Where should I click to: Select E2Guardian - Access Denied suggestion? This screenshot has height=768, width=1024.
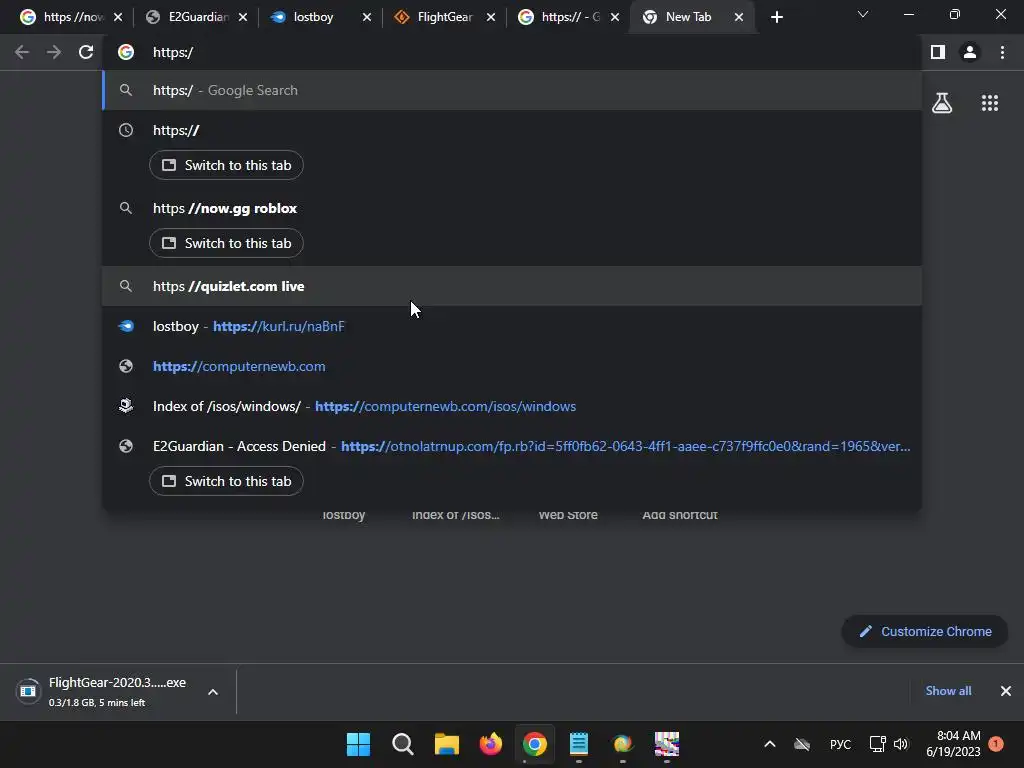512,446
